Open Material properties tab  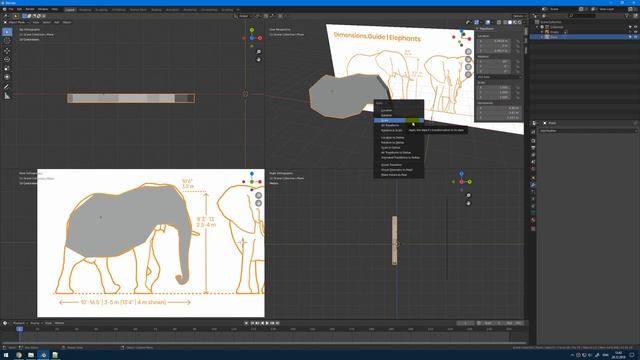coord(533,220)
